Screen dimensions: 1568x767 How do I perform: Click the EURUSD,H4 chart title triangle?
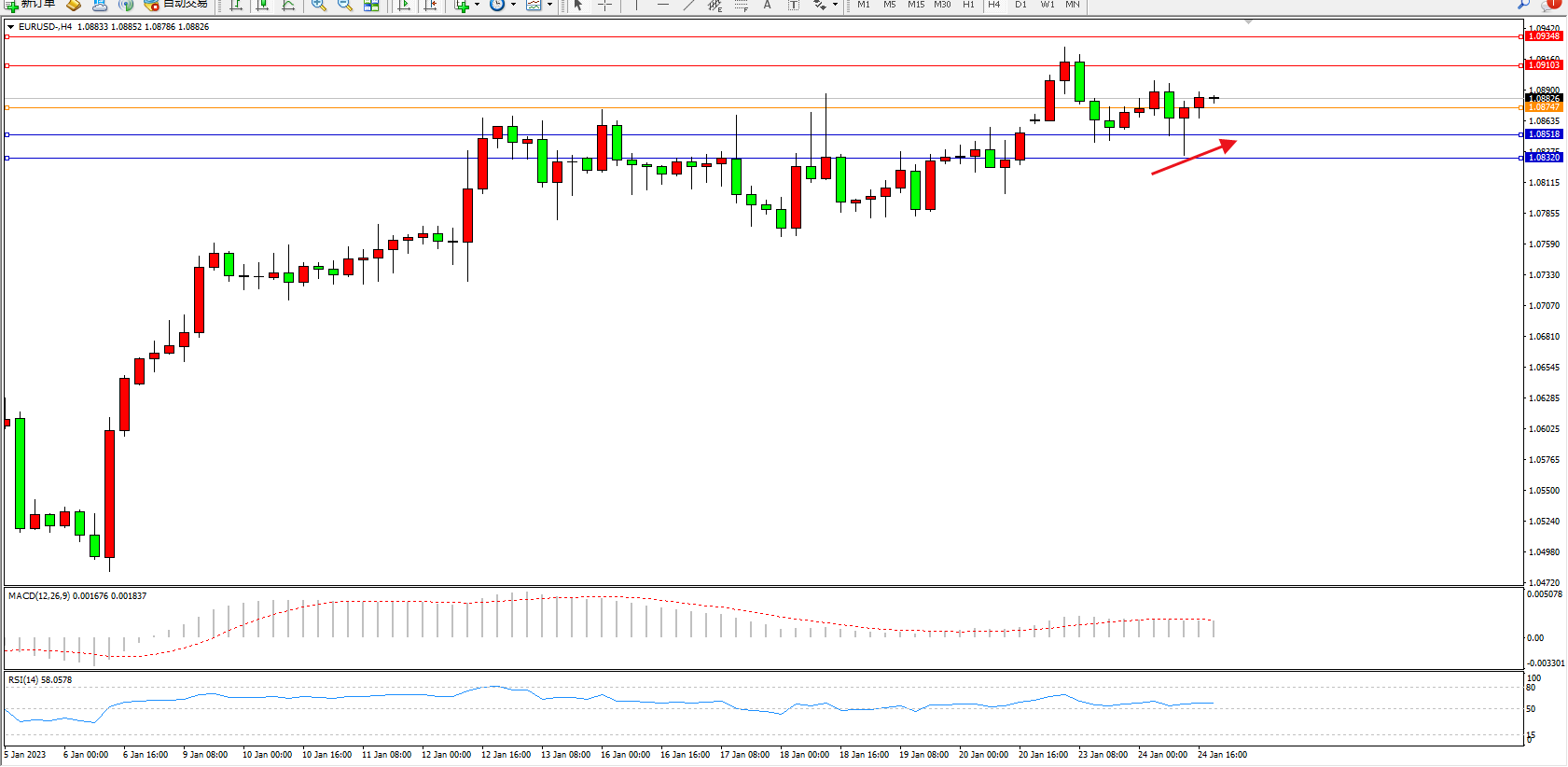click(10, 27)
